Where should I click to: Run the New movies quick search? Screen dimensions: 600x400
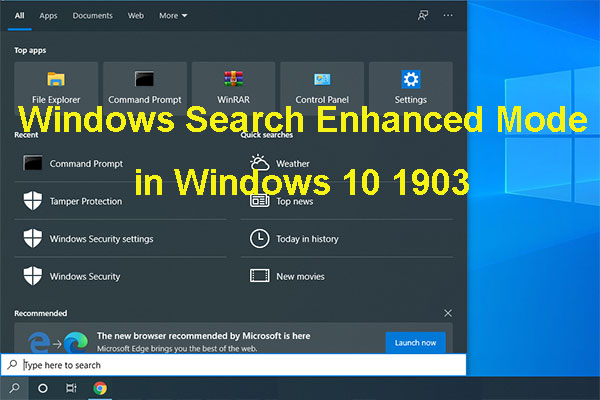pyautogui.click(x=347, y=276)
